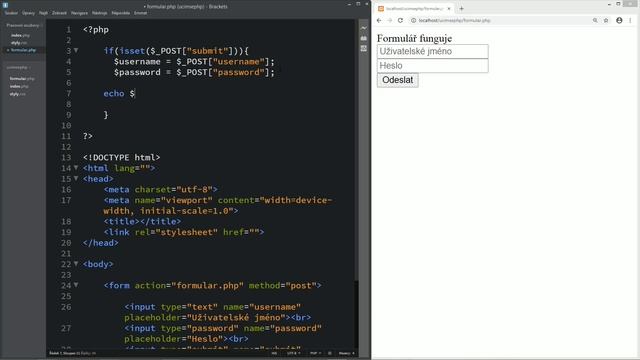This screenshot has height=360, width=640.
Task: Open Úpravy menu
Action: [x=28, y=13]
